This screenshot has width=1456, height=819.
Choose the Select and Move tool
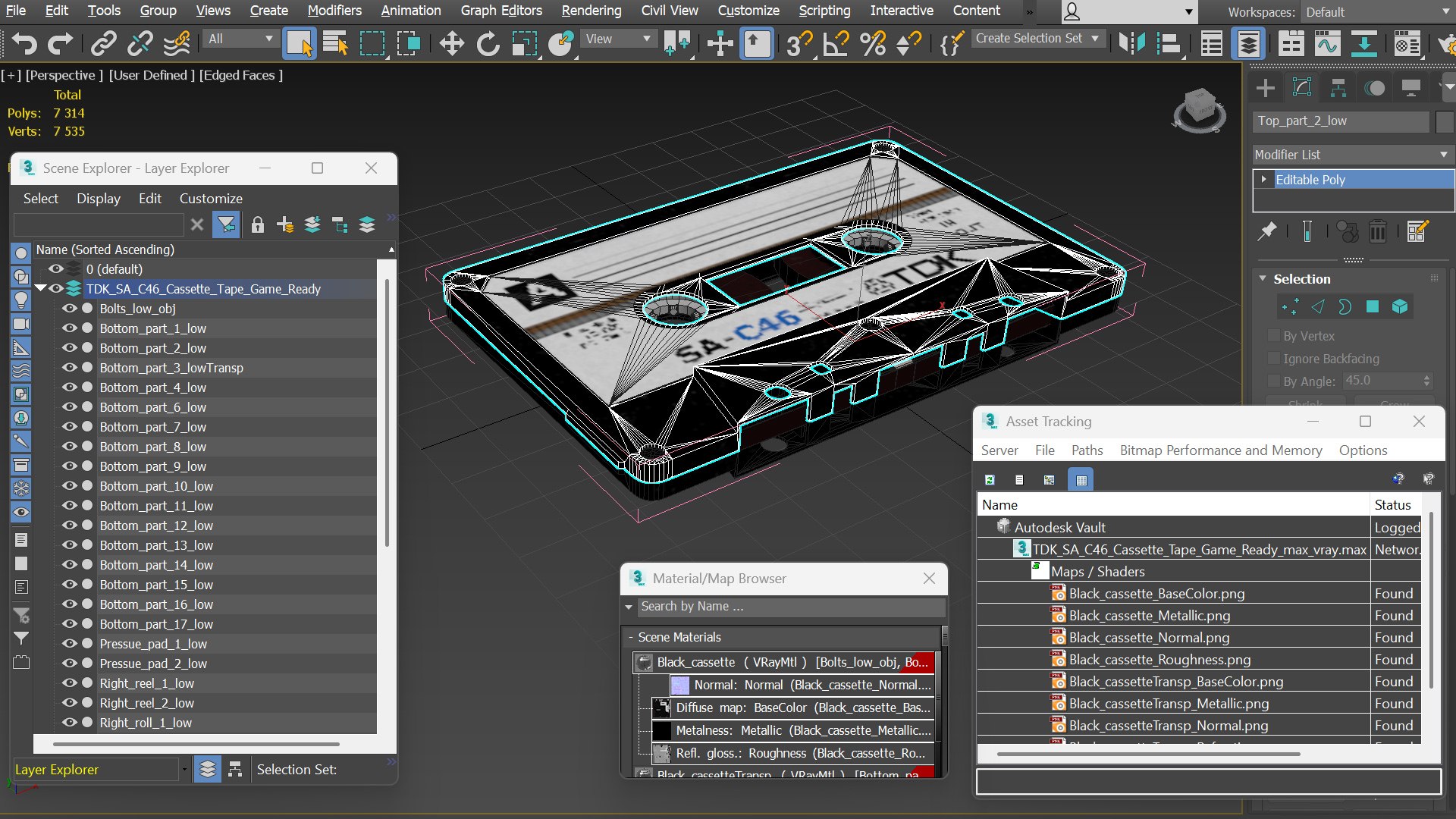click(451, 44)
